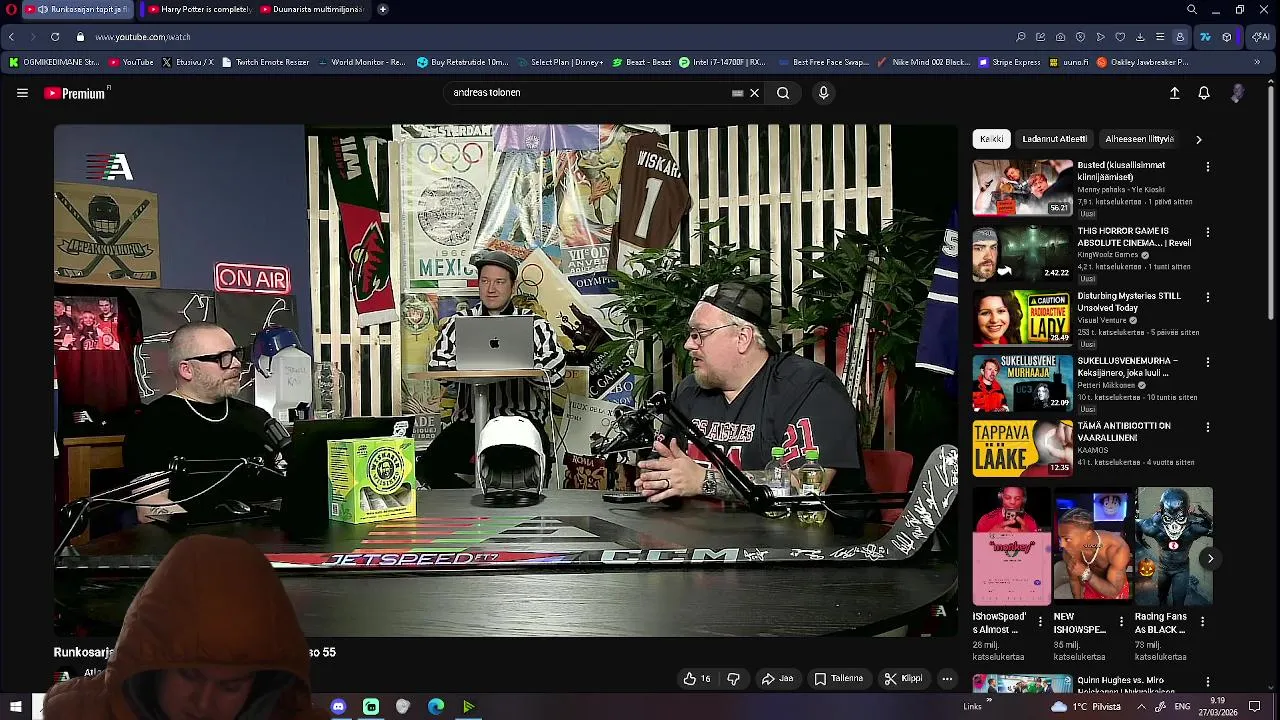The height and width of the screenshot is (720, 1280).
Task: Go to YouTube Premium home logo
Action: 77,93
